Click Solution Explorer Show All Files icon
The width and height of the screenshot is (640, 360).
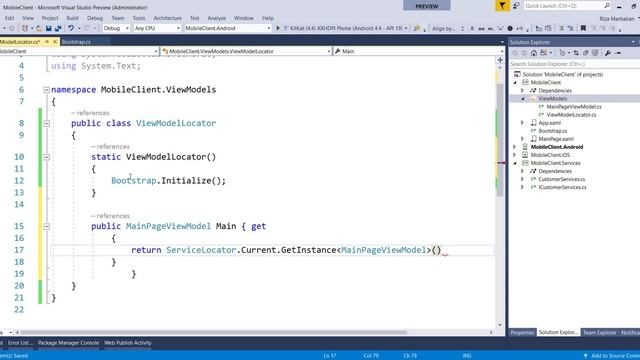tap(595, 53)
